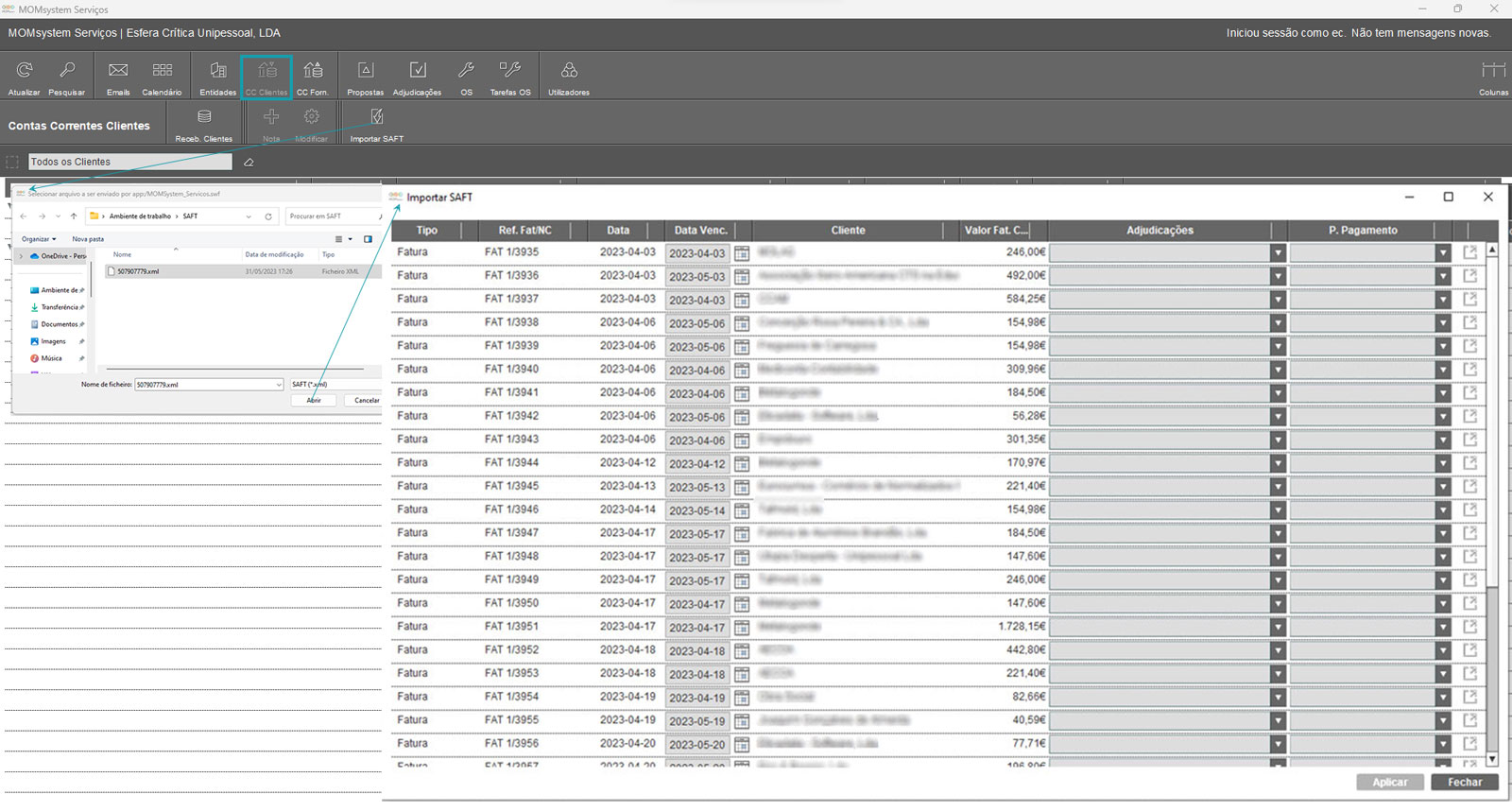This screenshot has height=812, width=1512.
Task: Open the Organizar menu in file dialog
Action: click(x=39, y=239)
